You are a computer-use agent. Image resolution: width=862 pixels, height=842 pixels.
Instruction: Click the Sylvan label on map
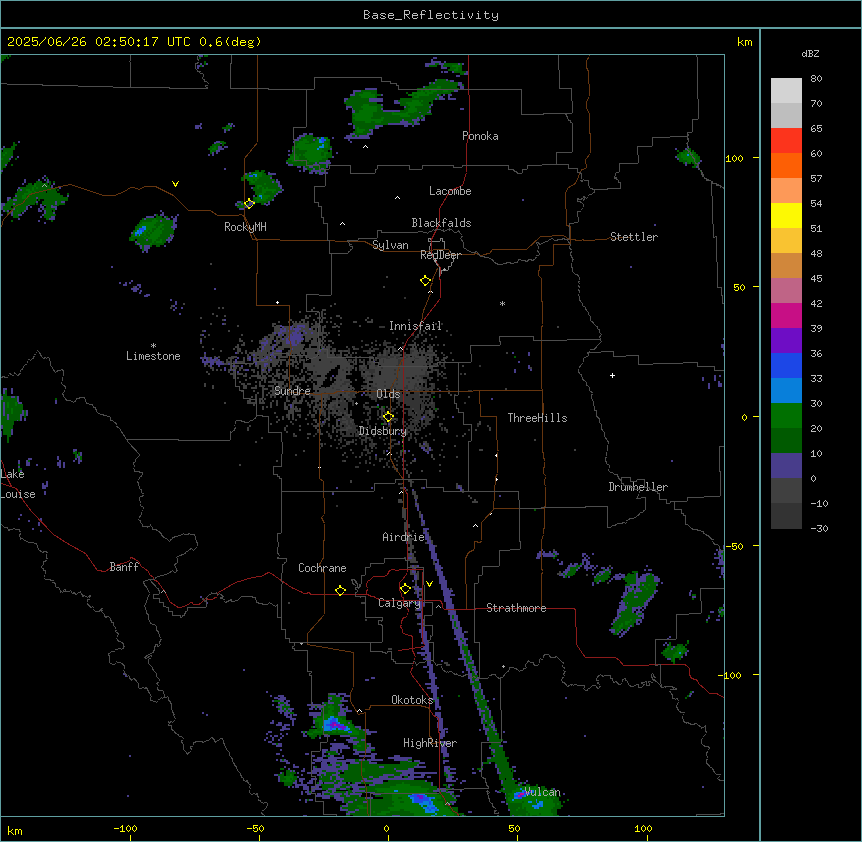[x=390, y=245]
